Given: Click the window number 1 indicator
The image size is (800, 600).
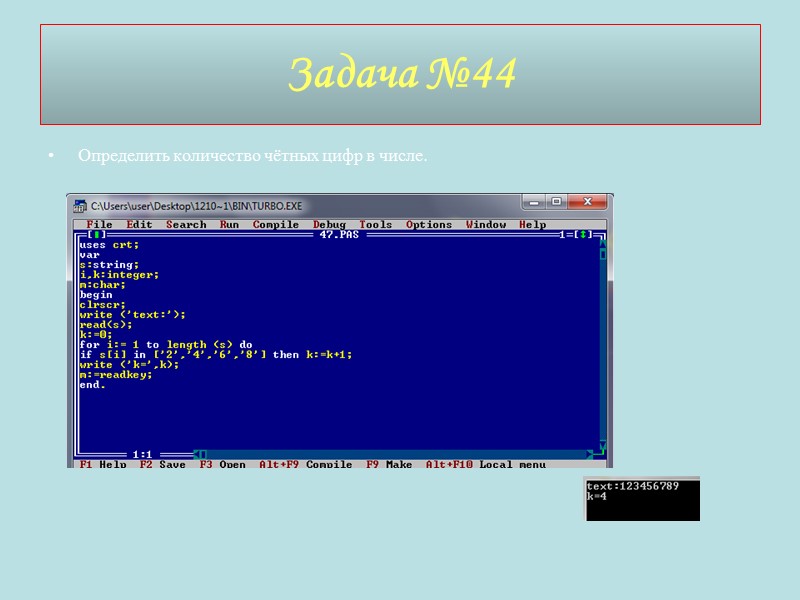Looking at the screenshot, I should 562,235.
